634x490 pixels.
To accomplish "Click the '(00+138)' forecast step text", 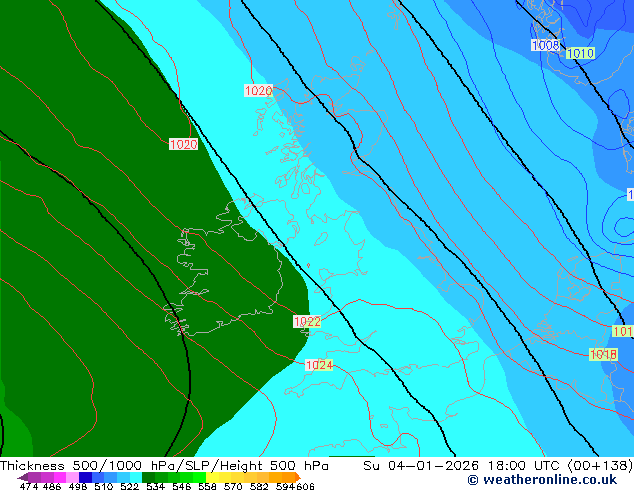I will pyautogui.click(x=600, y=466).
